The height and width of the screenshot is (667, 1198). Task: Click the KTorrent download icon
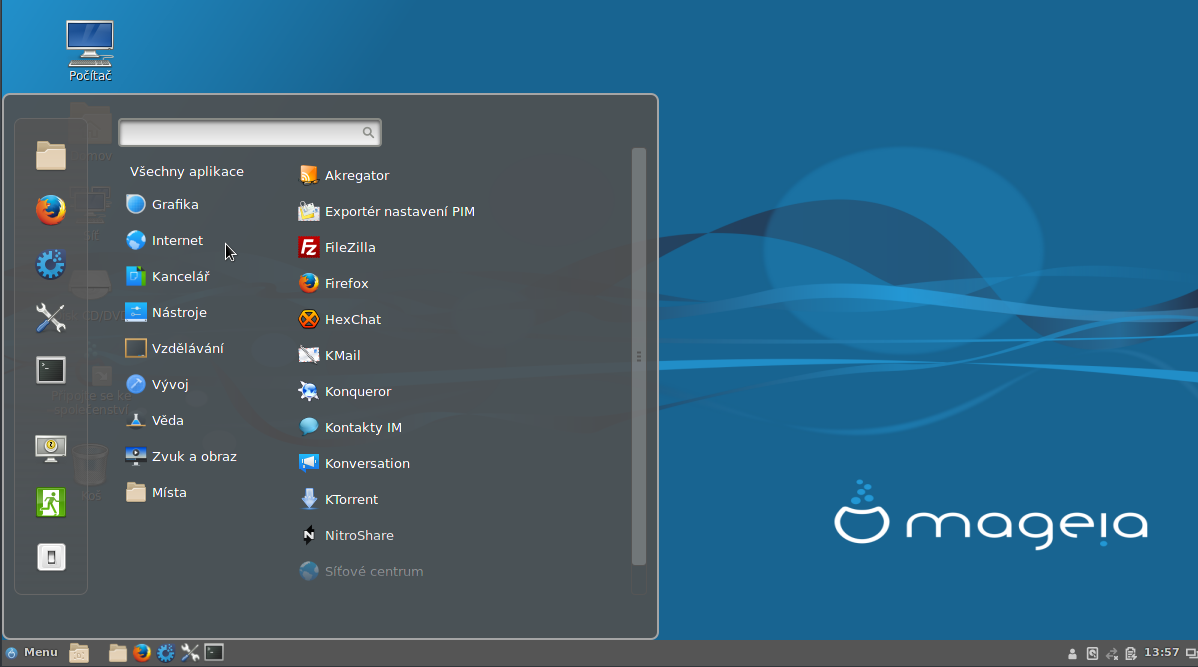pos(309,499)
